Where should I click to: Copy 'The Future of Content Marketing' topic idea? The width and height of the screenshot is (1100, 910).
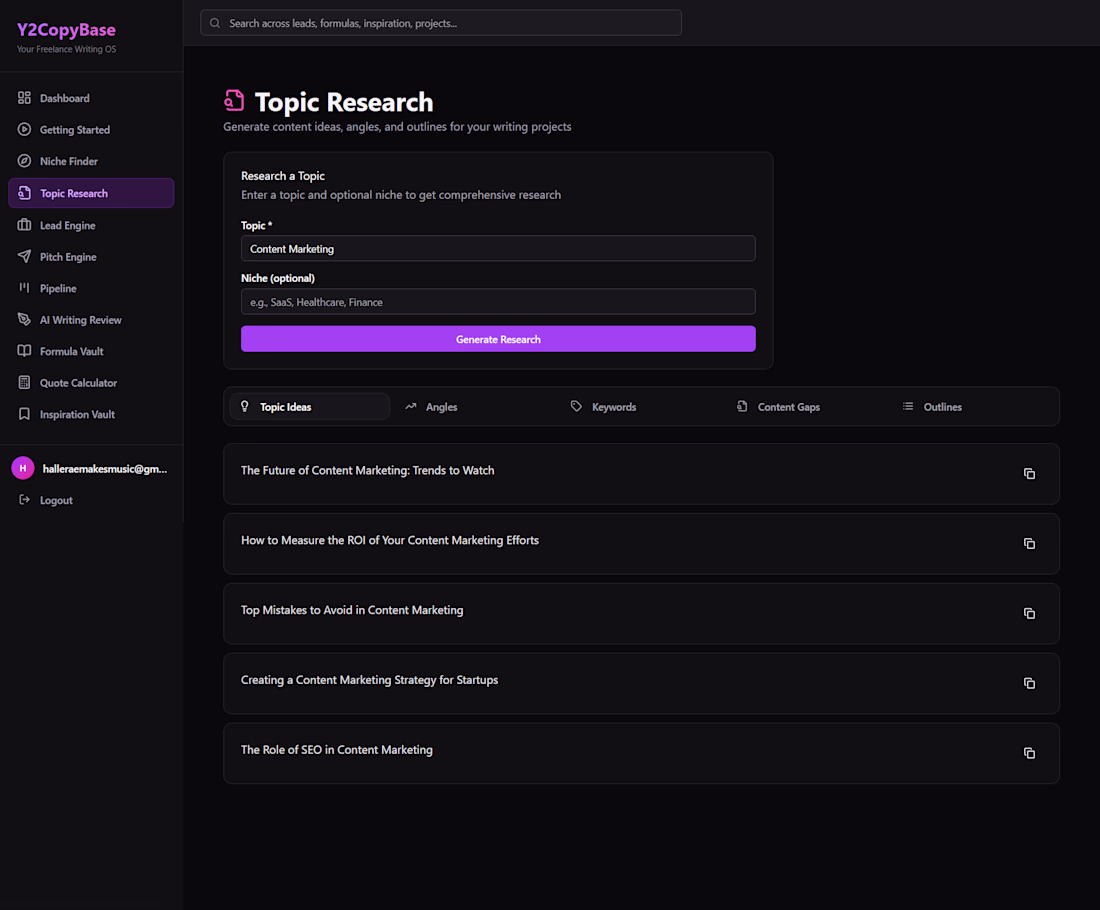coord(1029,474)
